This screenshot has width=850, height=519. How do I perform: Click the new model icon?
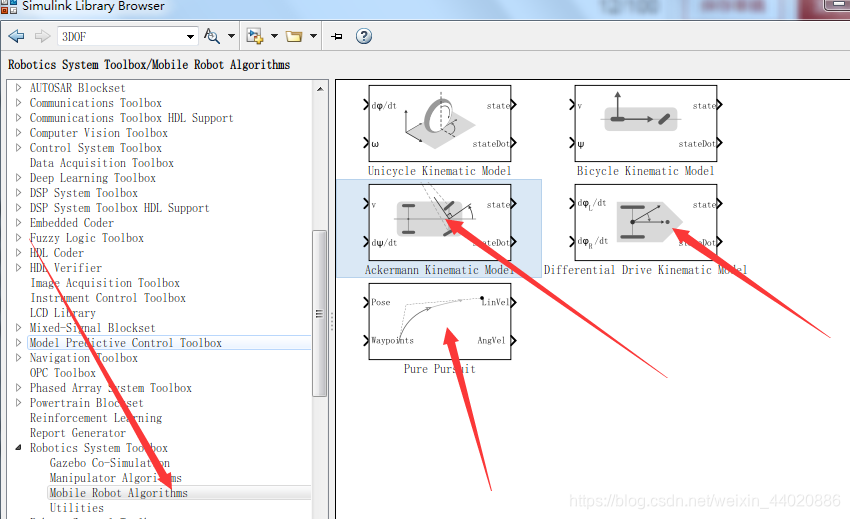[x=254, y=36]
